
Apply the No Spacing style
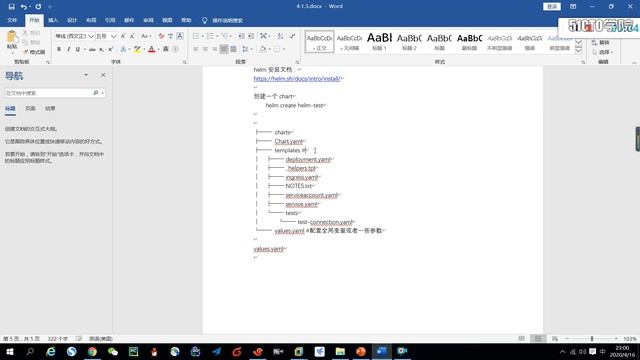coord(349,42)
